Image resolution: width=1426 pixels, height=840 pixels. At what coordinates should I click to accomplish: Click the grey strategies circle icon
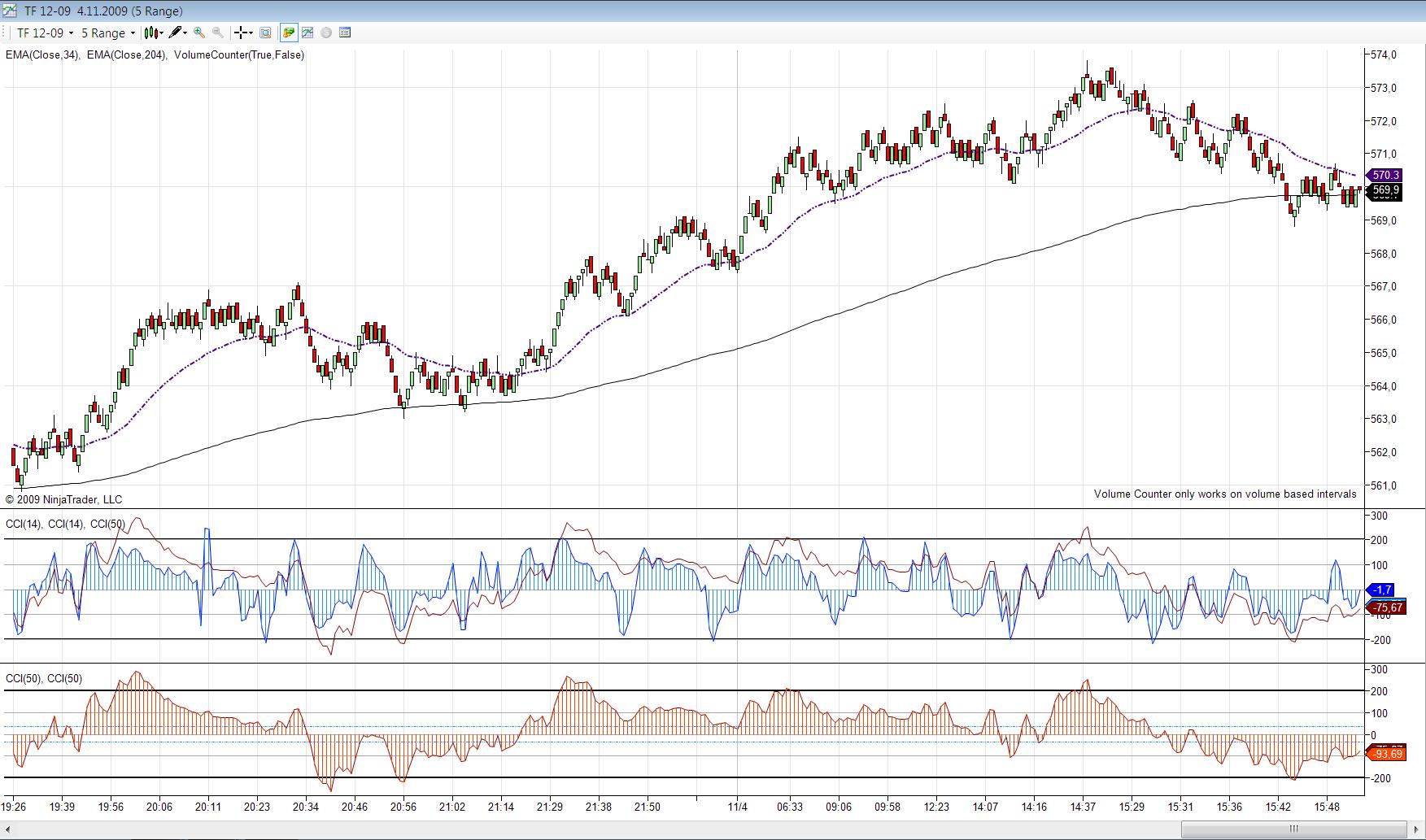point(326,33)
